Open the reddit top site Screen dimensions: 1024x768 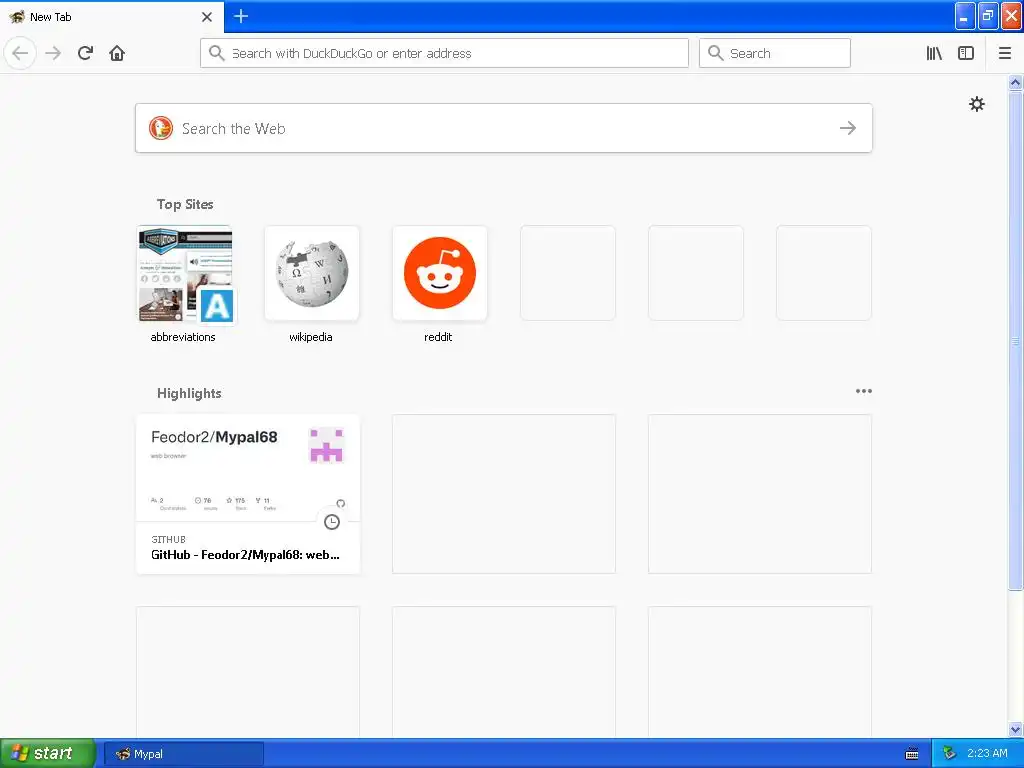click(x=440, y=284)
